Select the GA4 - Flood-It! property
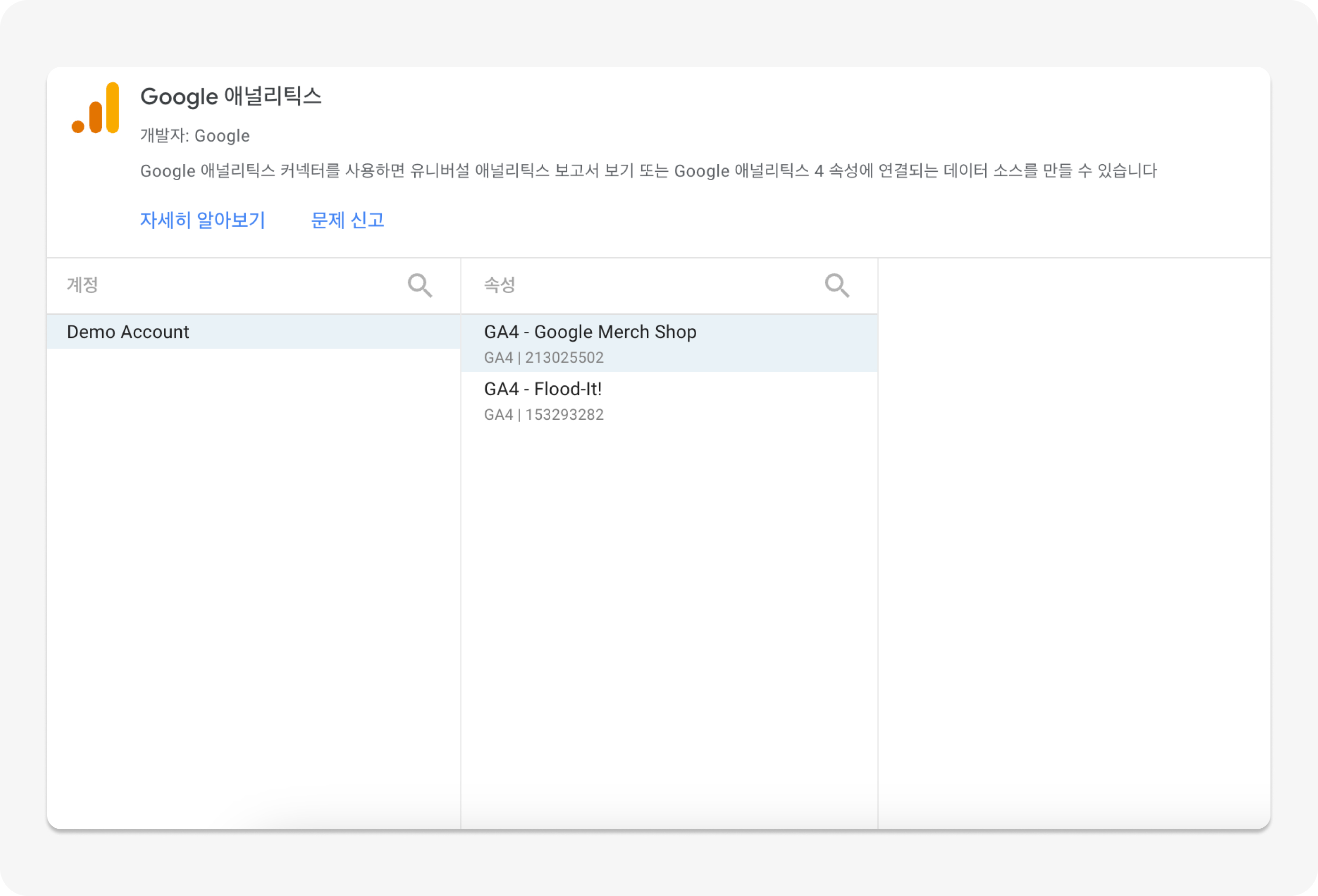Screen dimensions: 1318x896 (669, 401)
